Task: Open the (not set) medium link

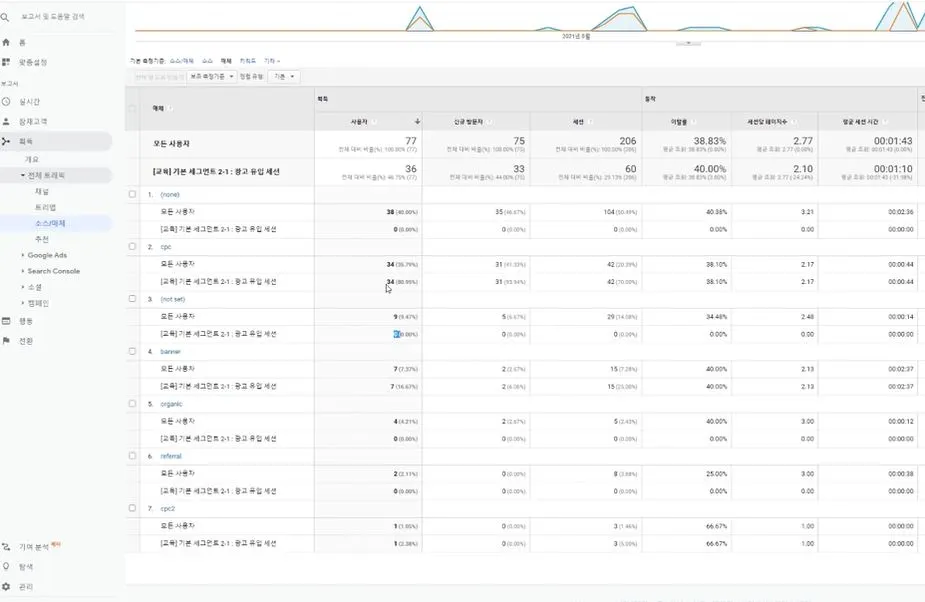Action: pyautogui.click(x=173, y=299)
